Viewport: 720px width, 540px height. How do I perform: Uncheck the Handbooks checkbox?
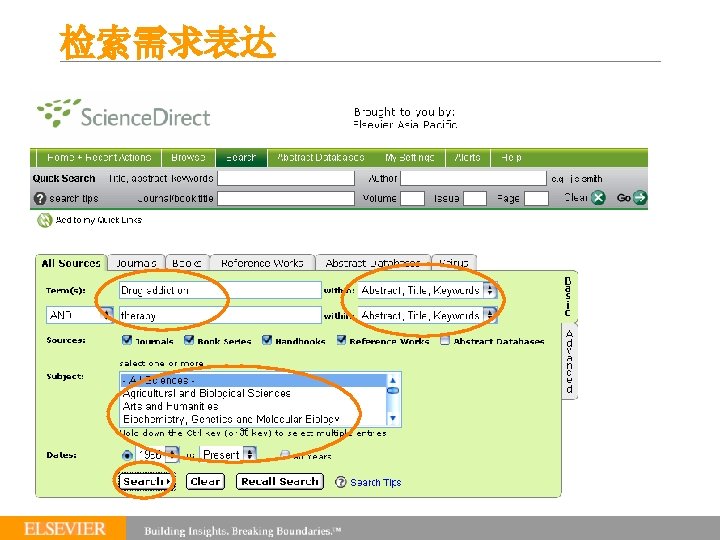pos(267,340)
